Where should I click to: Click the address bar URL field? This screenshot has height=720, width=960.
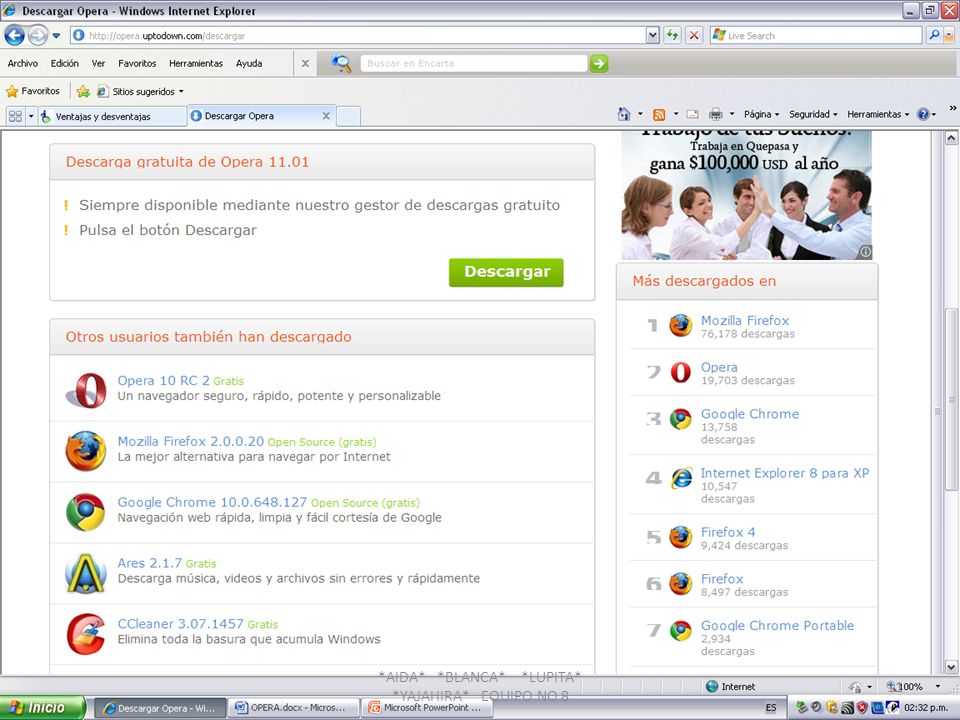(358, 36)
